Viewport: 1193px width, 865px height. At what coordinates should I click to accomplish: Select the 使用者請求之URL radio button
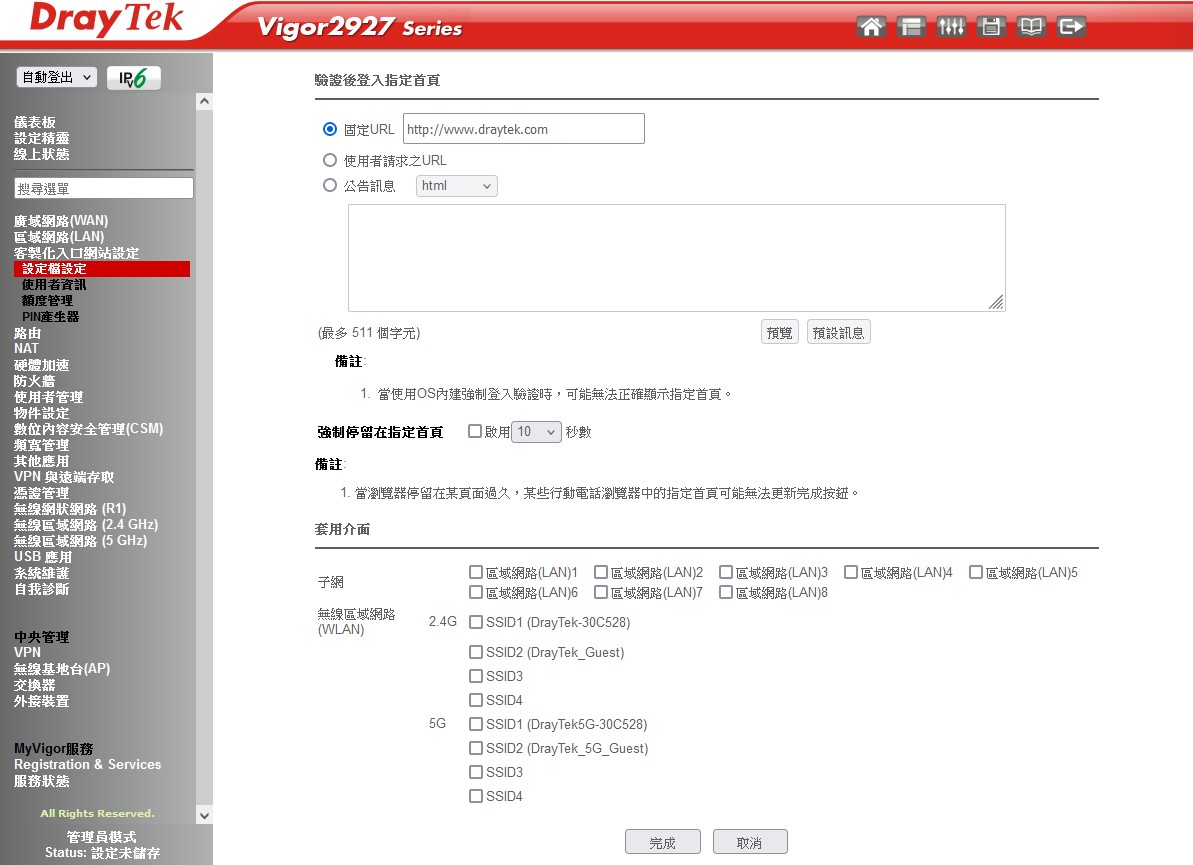click(330, 160)
